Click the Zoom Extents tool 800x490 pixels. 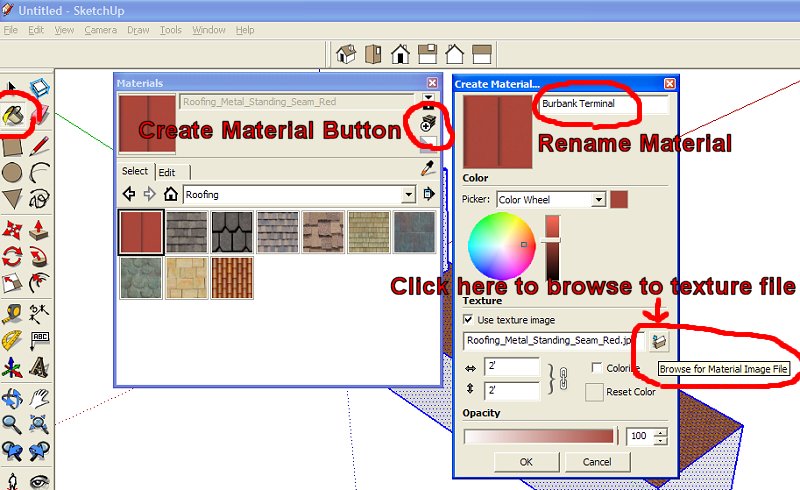click(39, 424)
